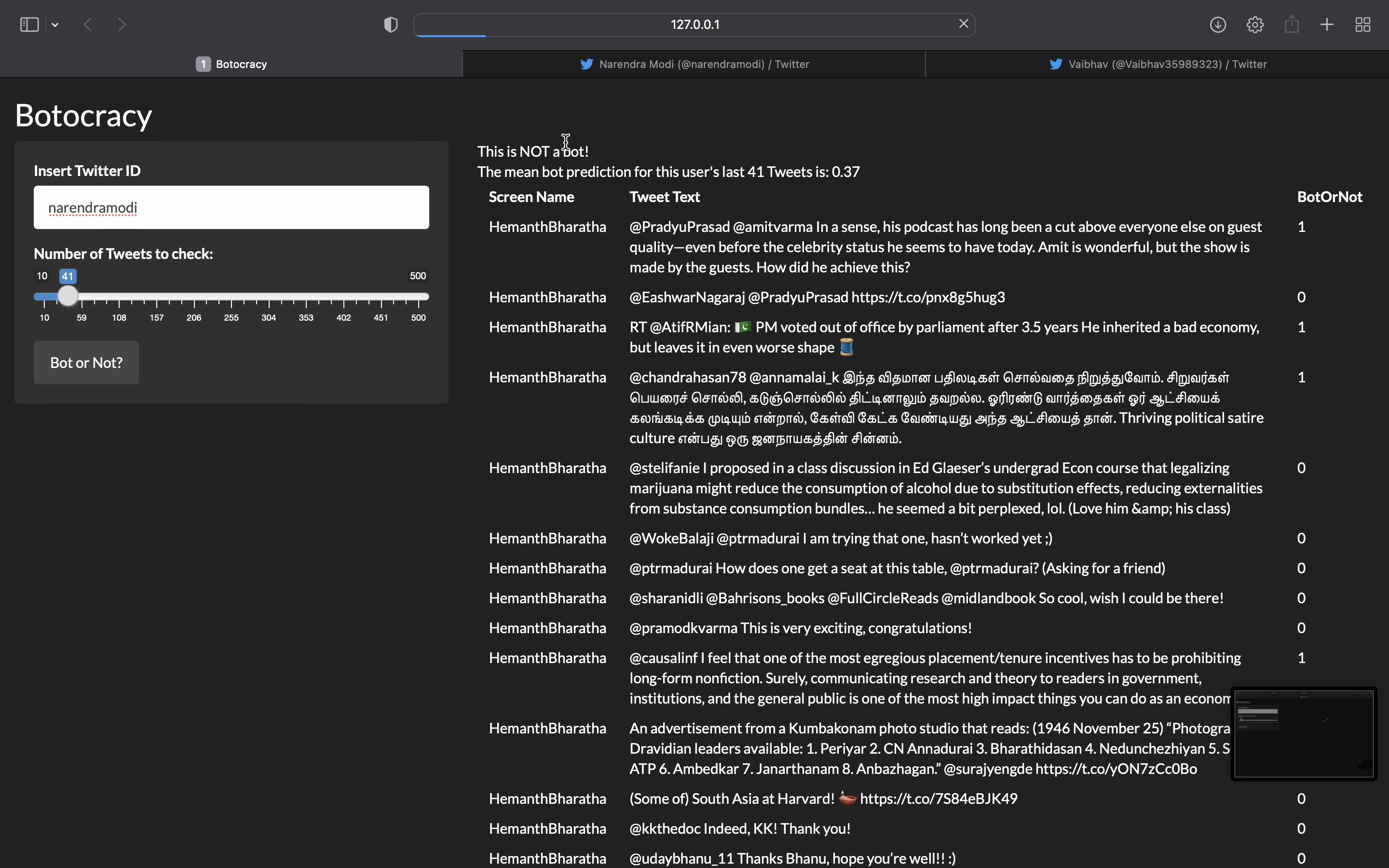Click the Share icon in toolbar
Screen dimensions: 1389x868
click(x=1292, y=25)
